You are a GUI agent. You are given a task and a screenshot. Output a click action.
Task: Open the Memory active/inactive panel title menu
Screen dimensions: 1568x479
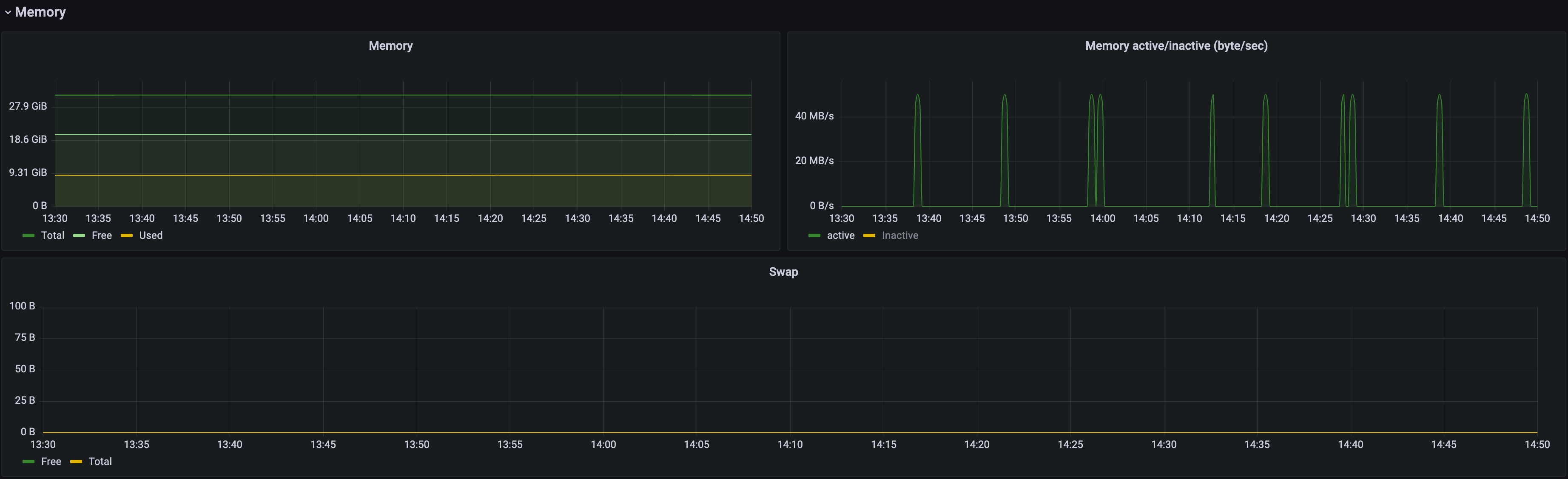click(x=1176, y=45)
